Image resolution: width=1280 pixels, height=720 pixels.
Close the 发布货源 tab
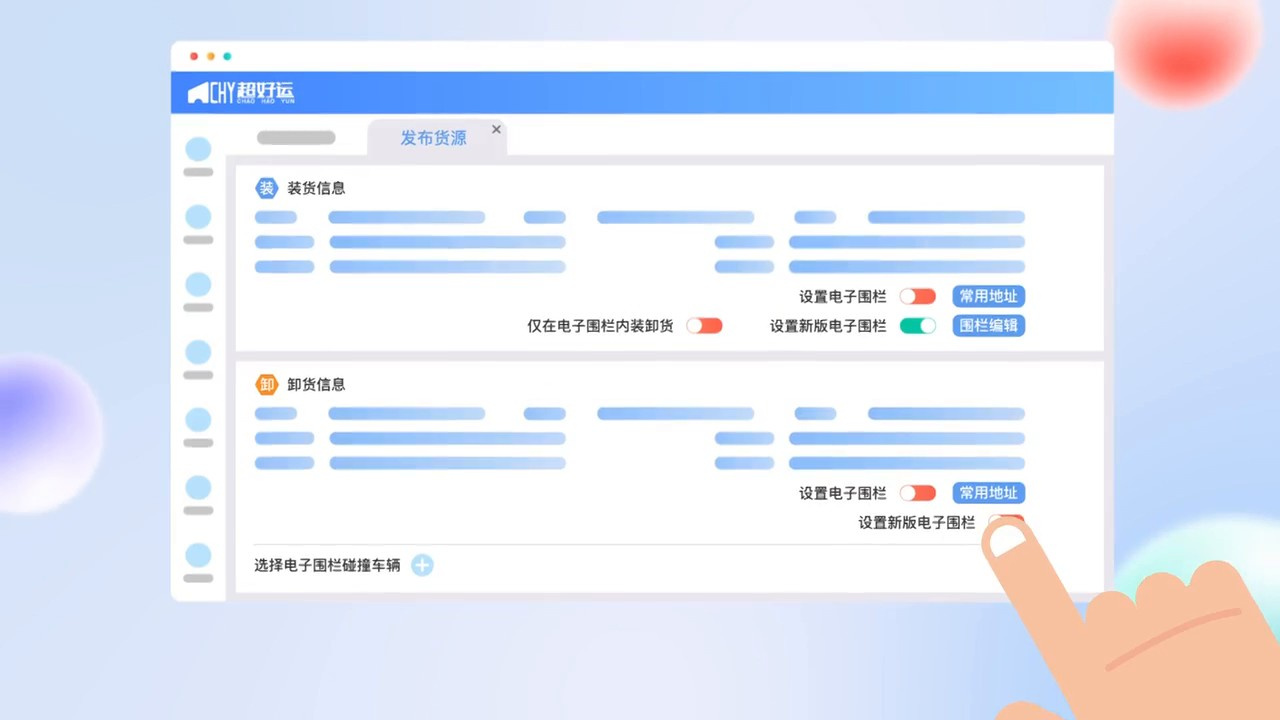click(496, 129)
